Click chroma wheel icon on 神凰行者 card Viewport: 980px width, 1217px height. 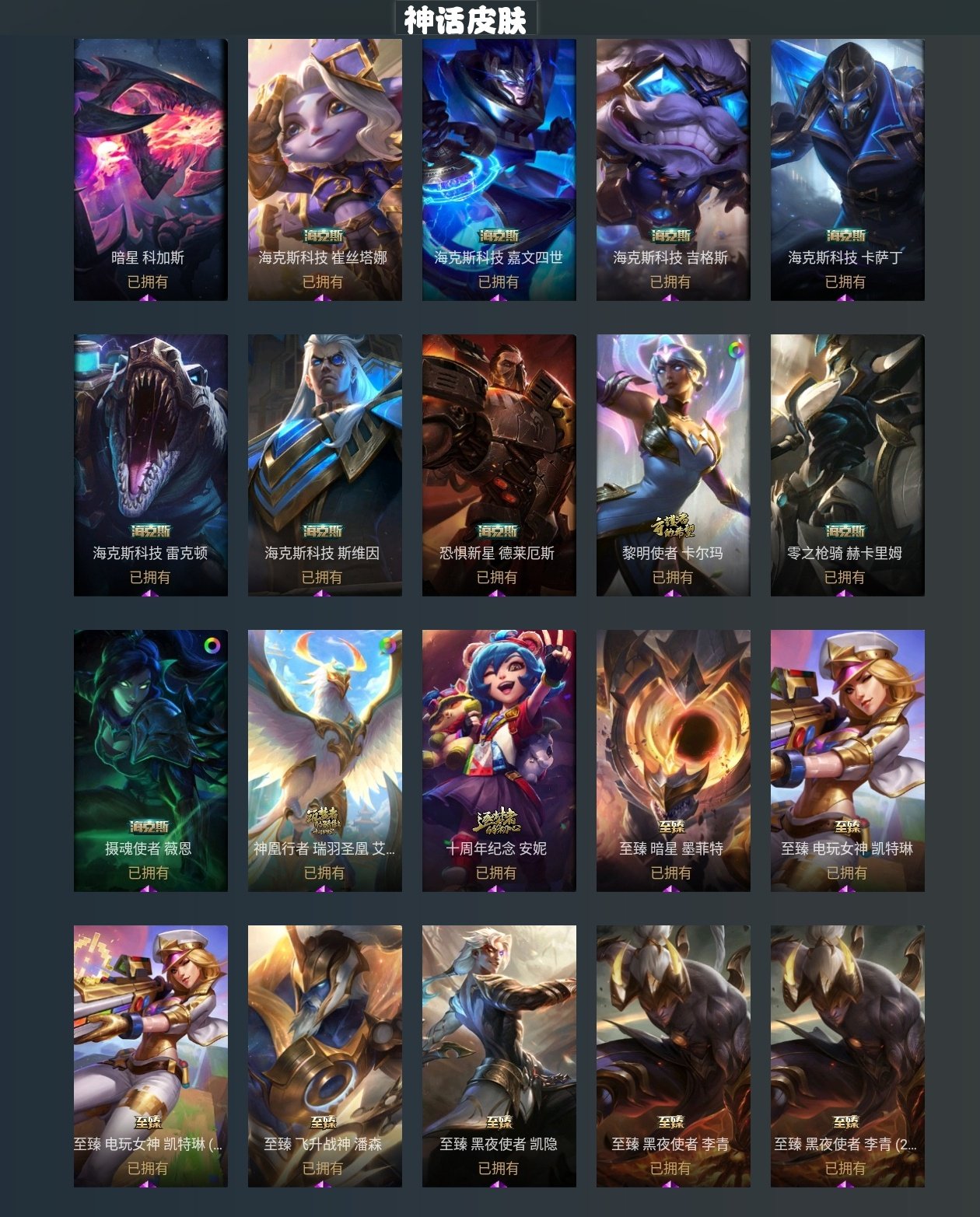click(x=387, y=645)
